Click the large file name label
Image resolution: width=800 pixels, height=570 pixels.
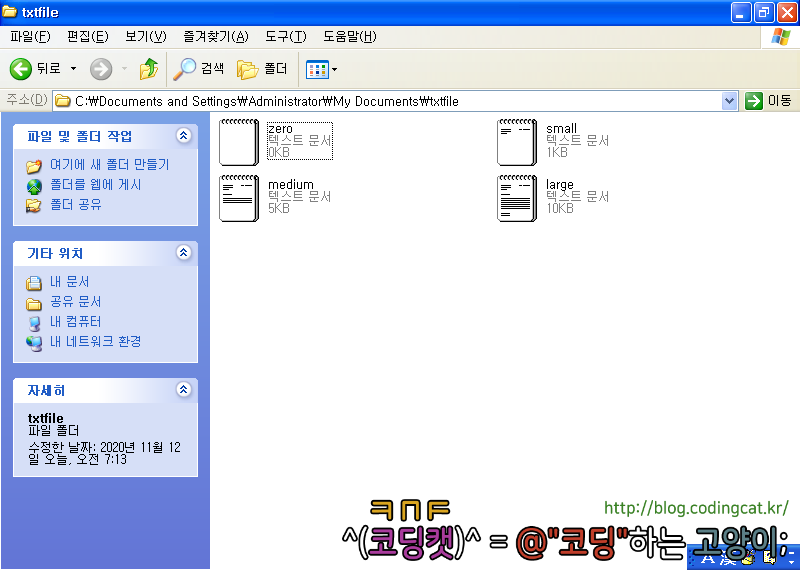click(560, 185)
